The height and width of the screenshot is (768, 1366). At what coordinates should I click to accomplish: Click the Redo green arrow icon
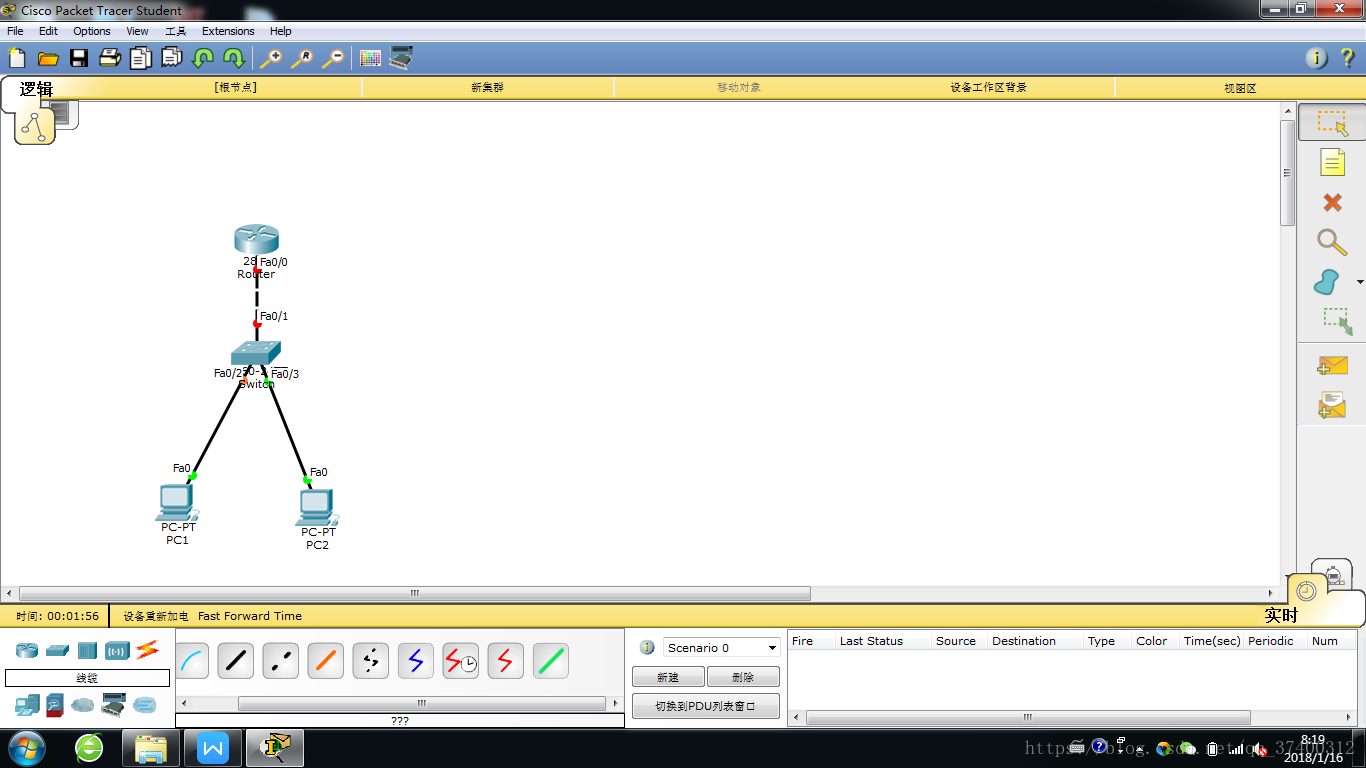click(x=234, y=58)
